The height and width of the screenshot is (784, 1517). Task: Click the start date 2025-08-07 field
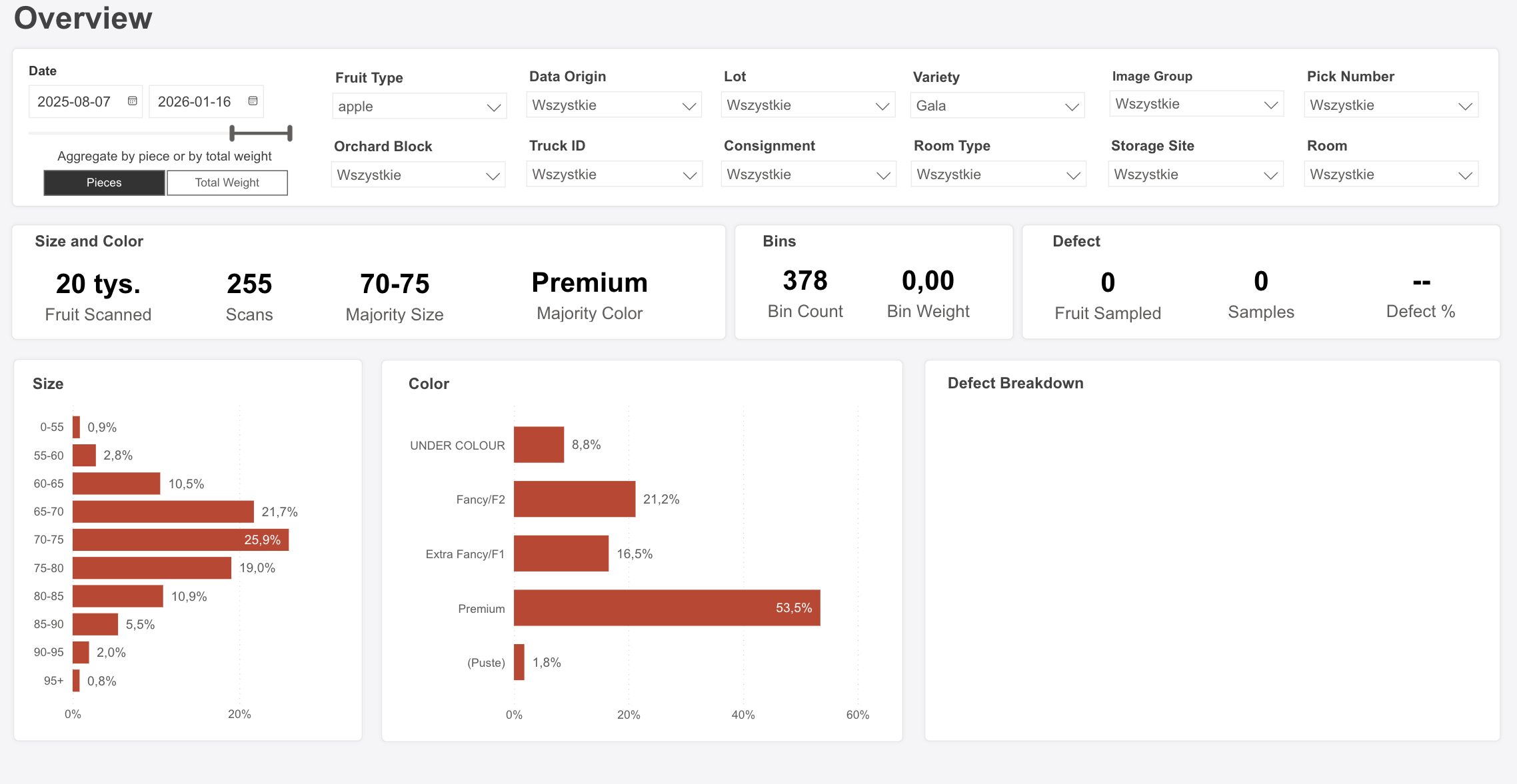pyautogui.click(x=75, y=102)
